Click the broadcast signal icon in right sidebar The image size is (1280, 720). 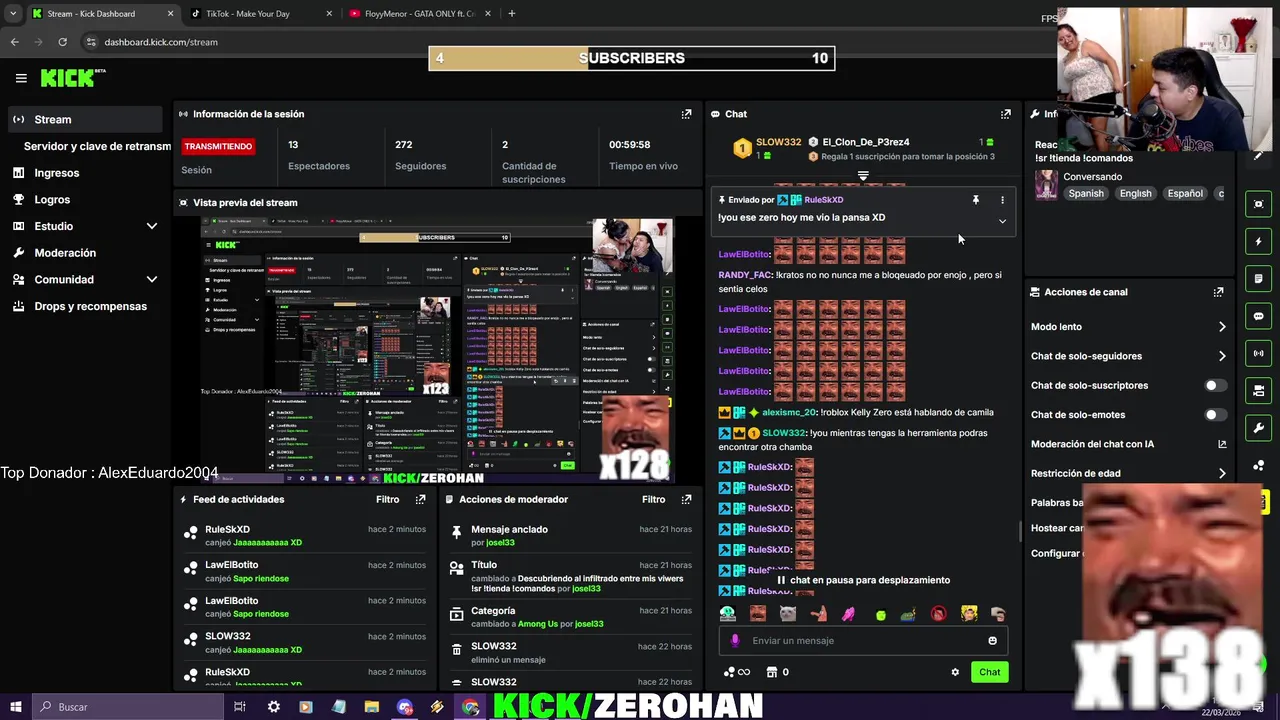point(1258,353)
